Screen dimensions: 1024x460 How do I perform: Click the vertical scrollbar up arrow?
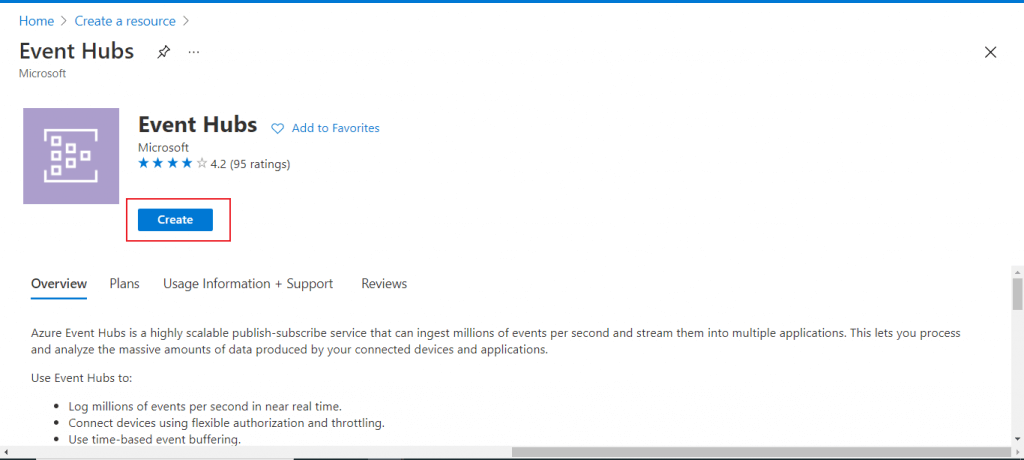point(1016,272)
